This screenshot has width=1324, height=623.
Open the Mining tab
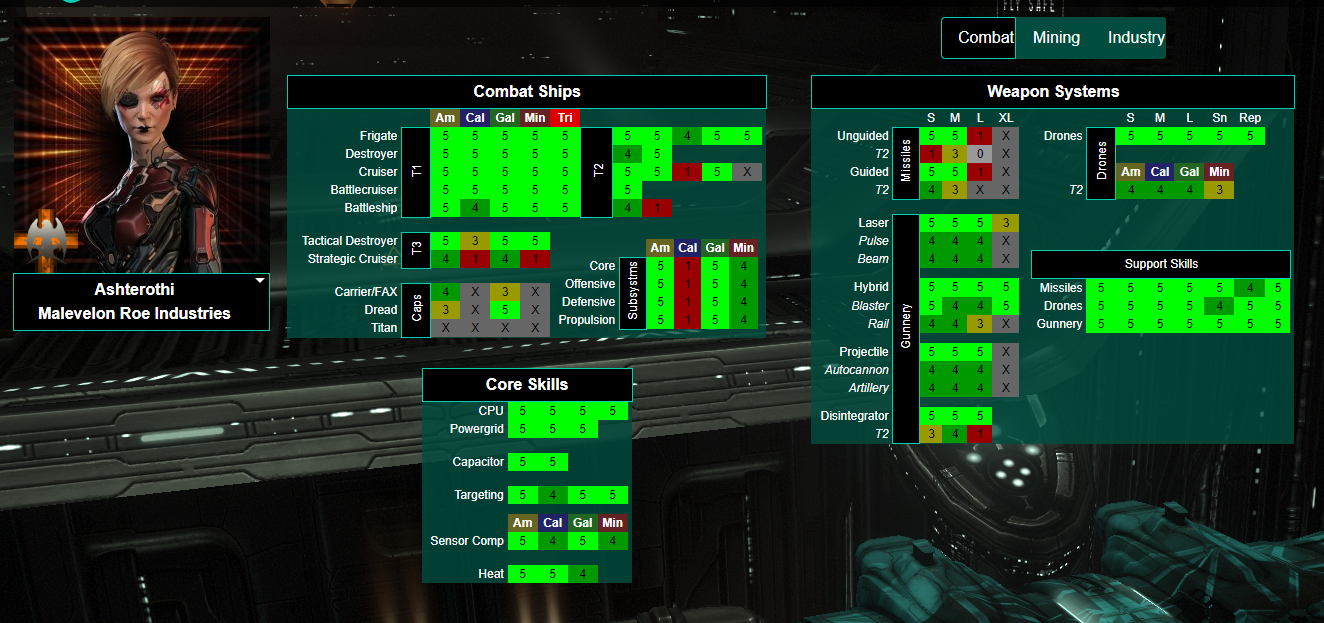[1056, 38]
